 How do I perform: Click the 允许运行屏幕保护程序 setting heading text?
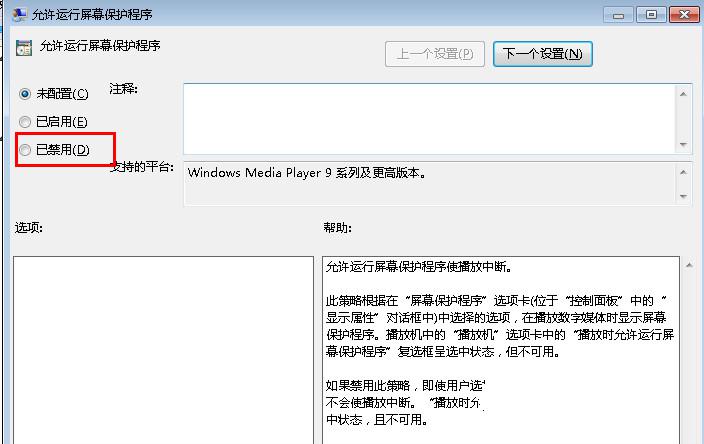(x=98, y=46)
